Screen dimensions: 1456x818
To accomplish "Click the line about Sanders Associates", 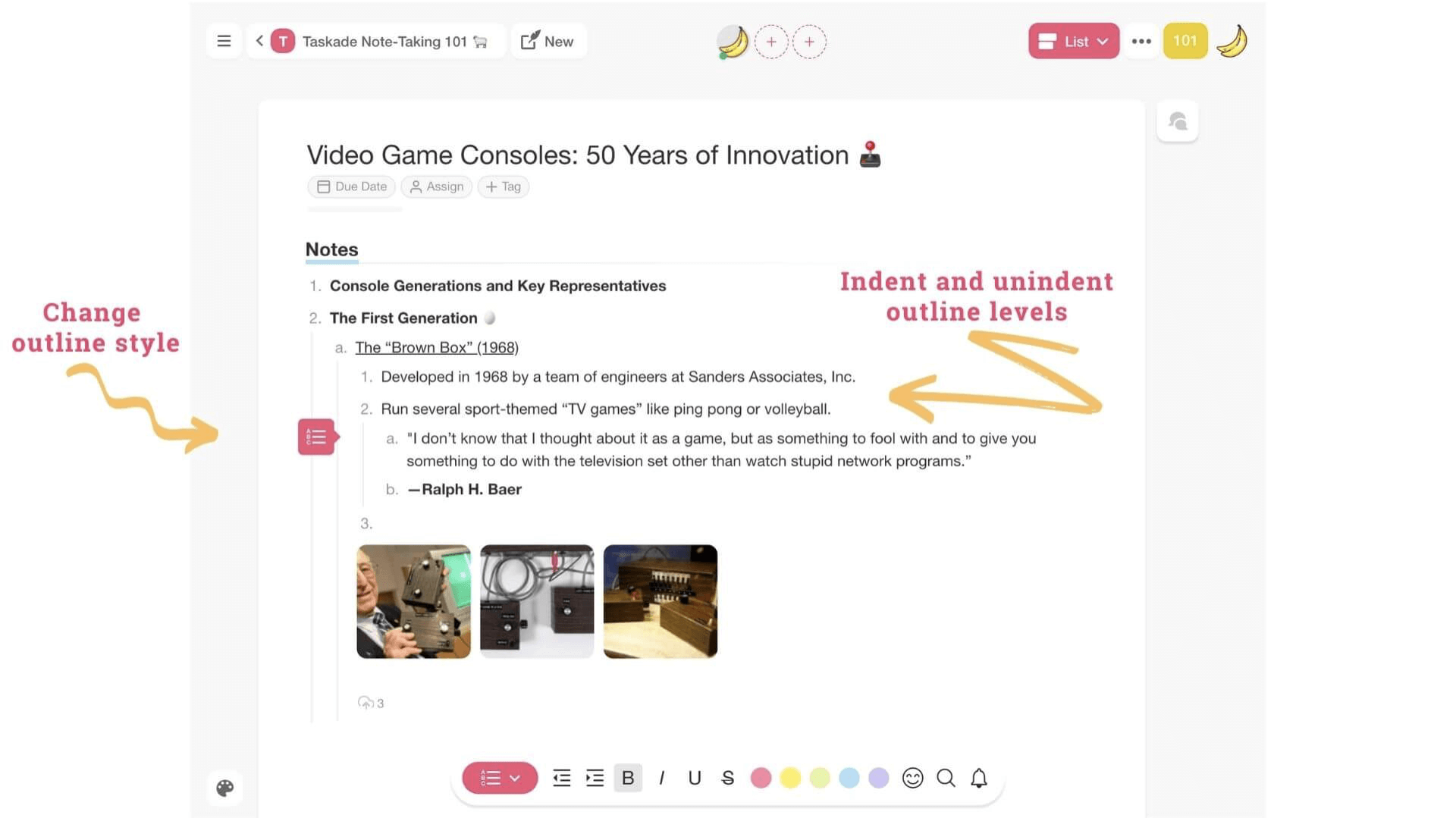I will tap(618, 377).
